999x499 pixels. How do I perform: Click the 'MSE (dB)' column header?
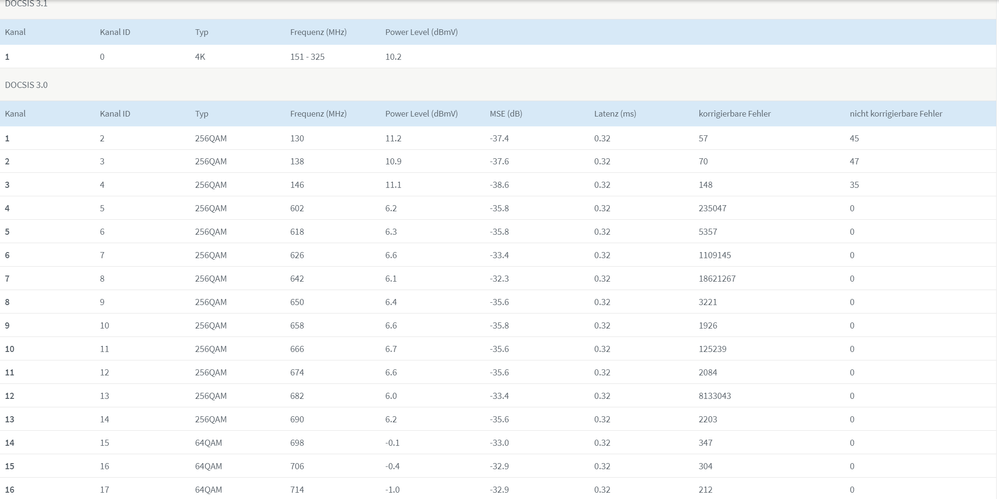pos(506,114)
